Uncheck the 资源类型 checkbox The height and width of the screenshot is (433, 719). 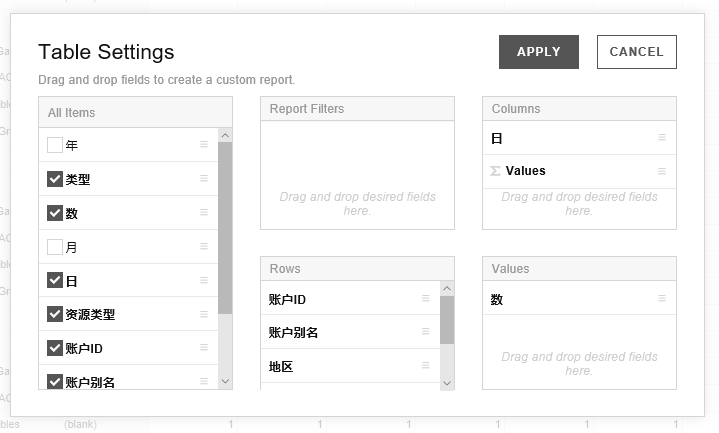[x=55, y=314]
